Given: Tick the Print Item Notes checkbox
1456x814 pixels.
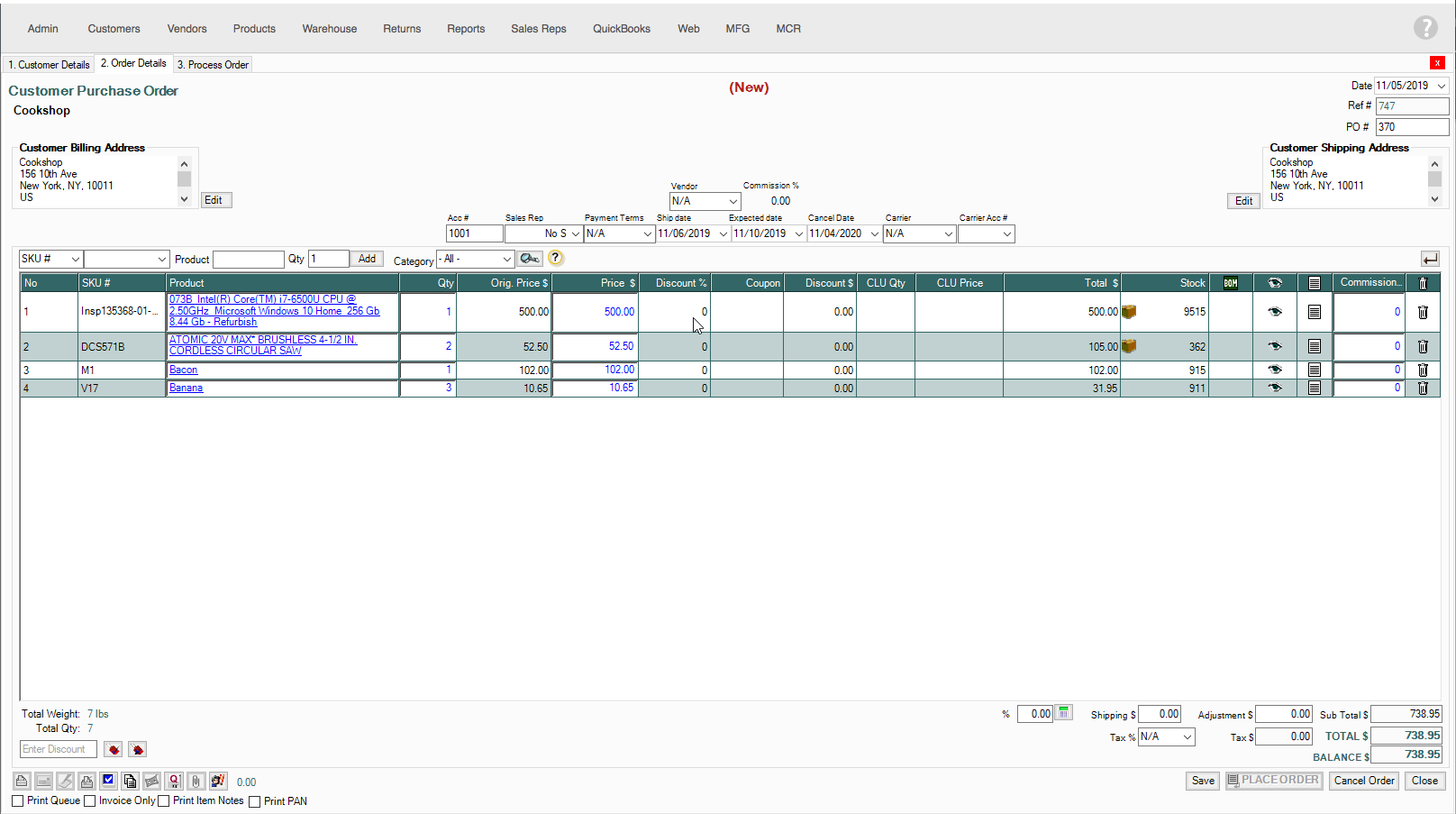Looking at the screenshot, I should [x=164, y=801].
